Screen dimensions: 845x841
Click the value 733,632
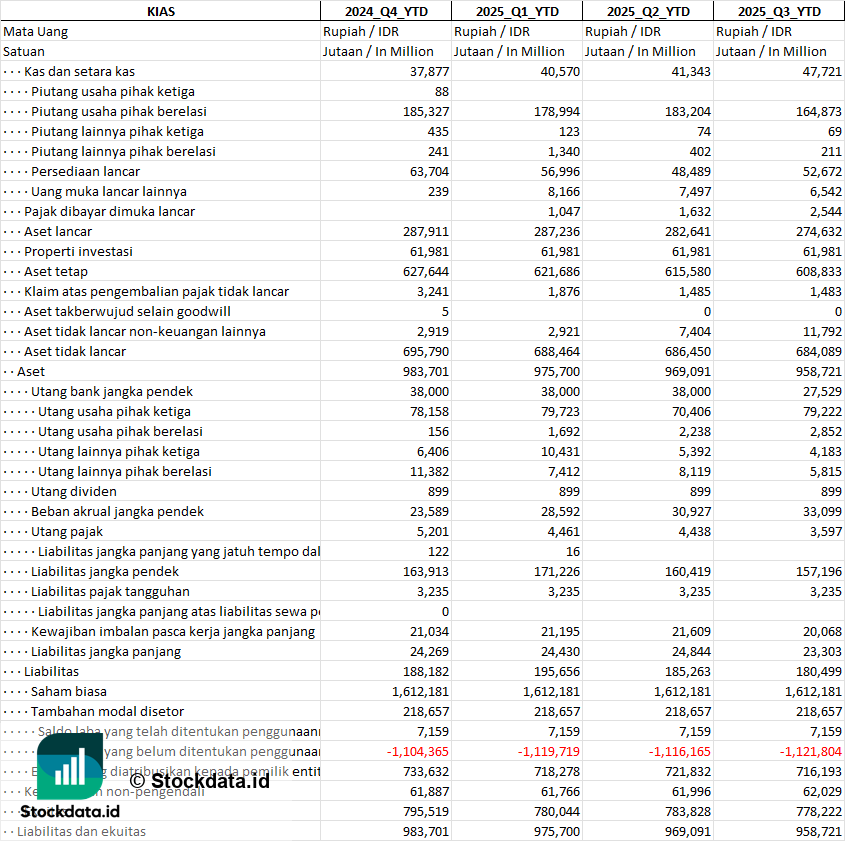[426, 772]
